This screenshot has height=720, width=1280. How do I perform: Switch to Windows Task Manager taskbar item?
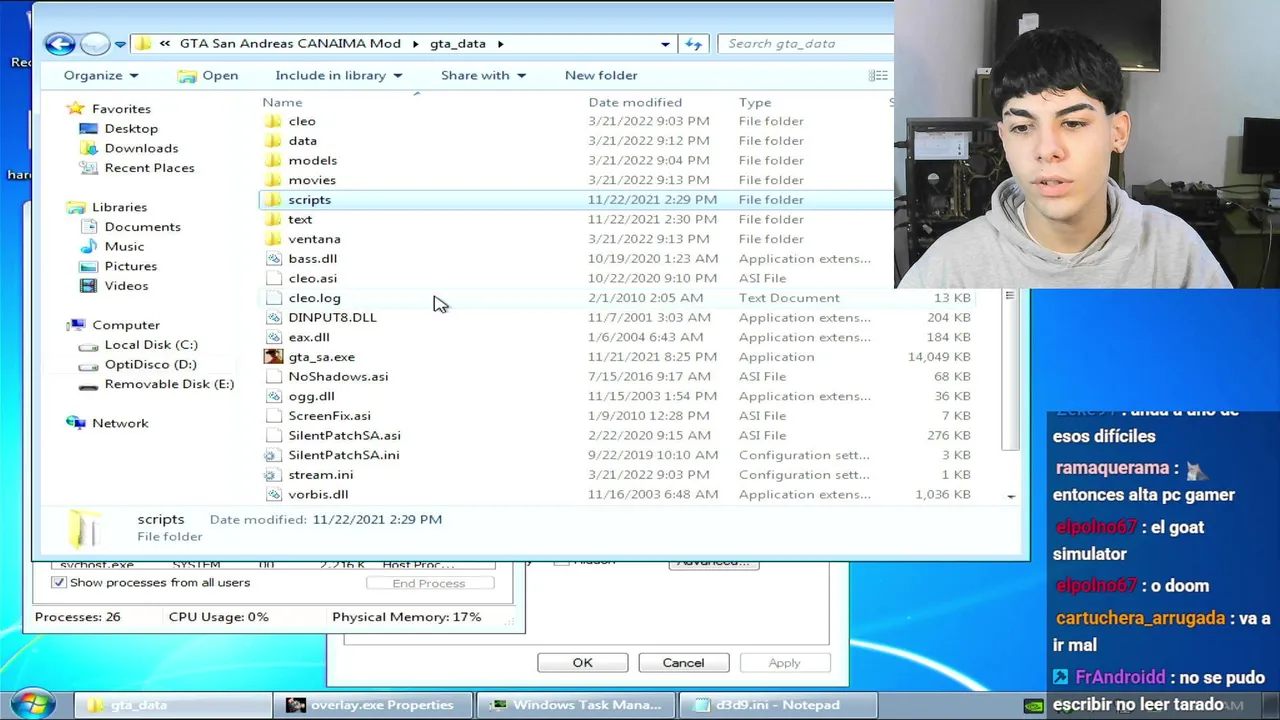(575, 705)
